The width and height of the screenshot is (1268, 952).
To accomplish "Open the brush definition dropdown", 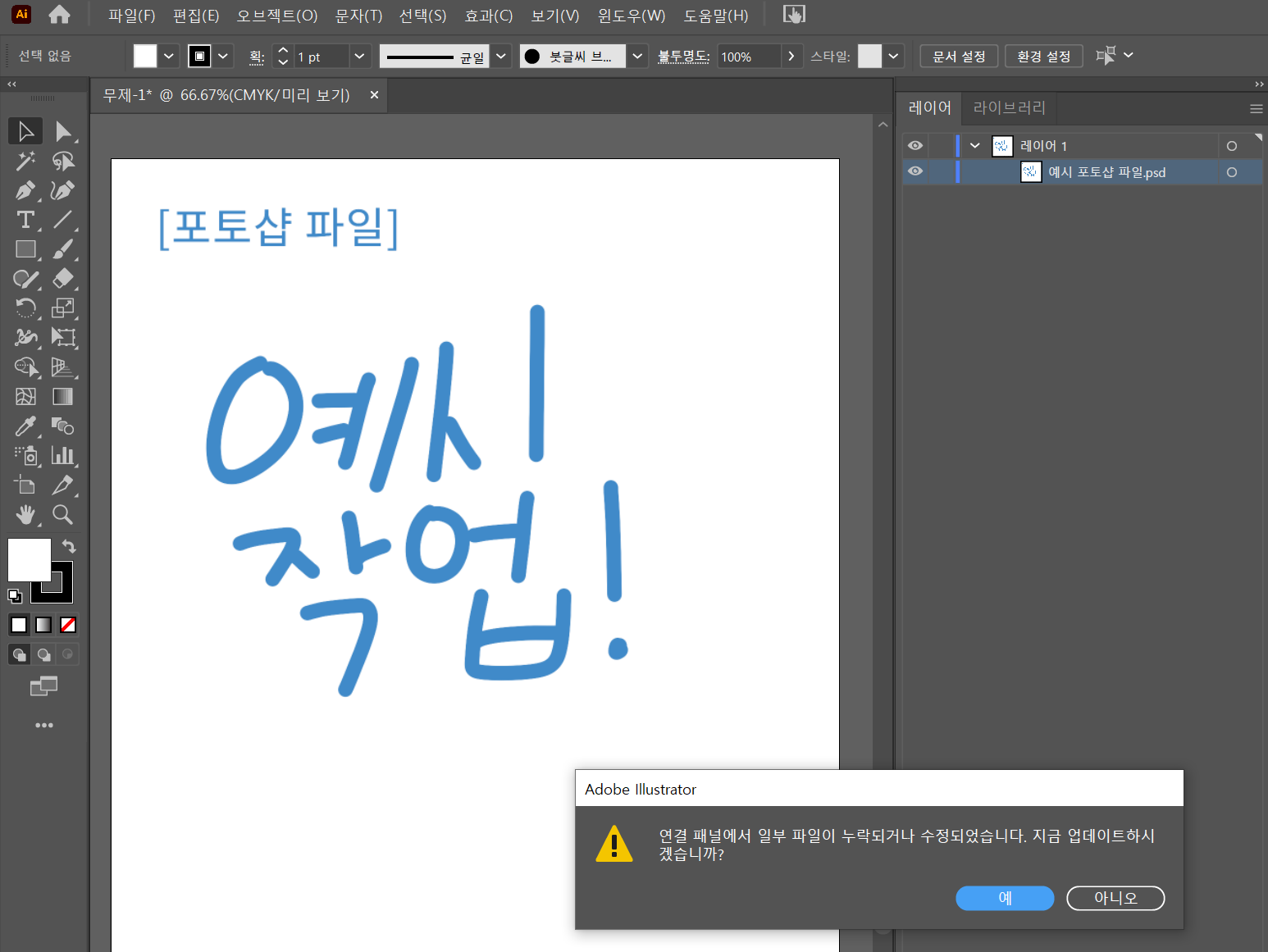I will click(x=637, y=56).
